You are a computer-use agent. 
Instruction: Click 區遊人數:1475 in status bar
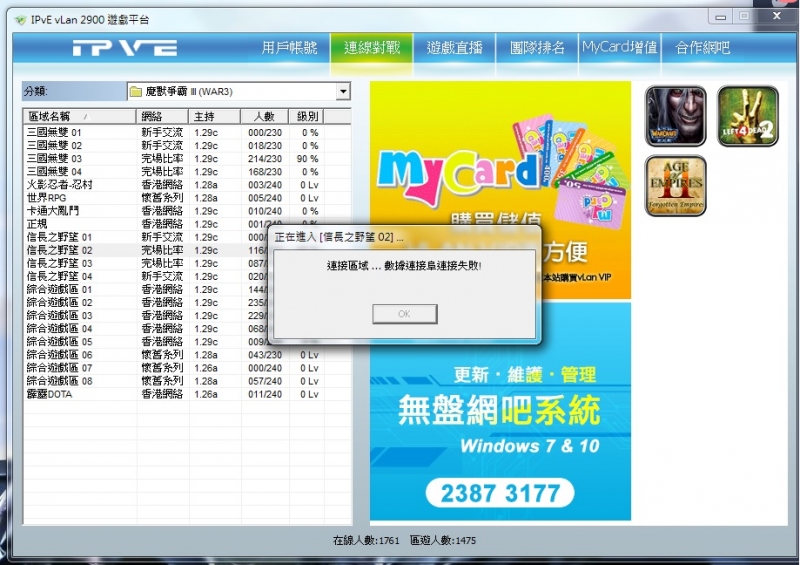tap(443, 541)
